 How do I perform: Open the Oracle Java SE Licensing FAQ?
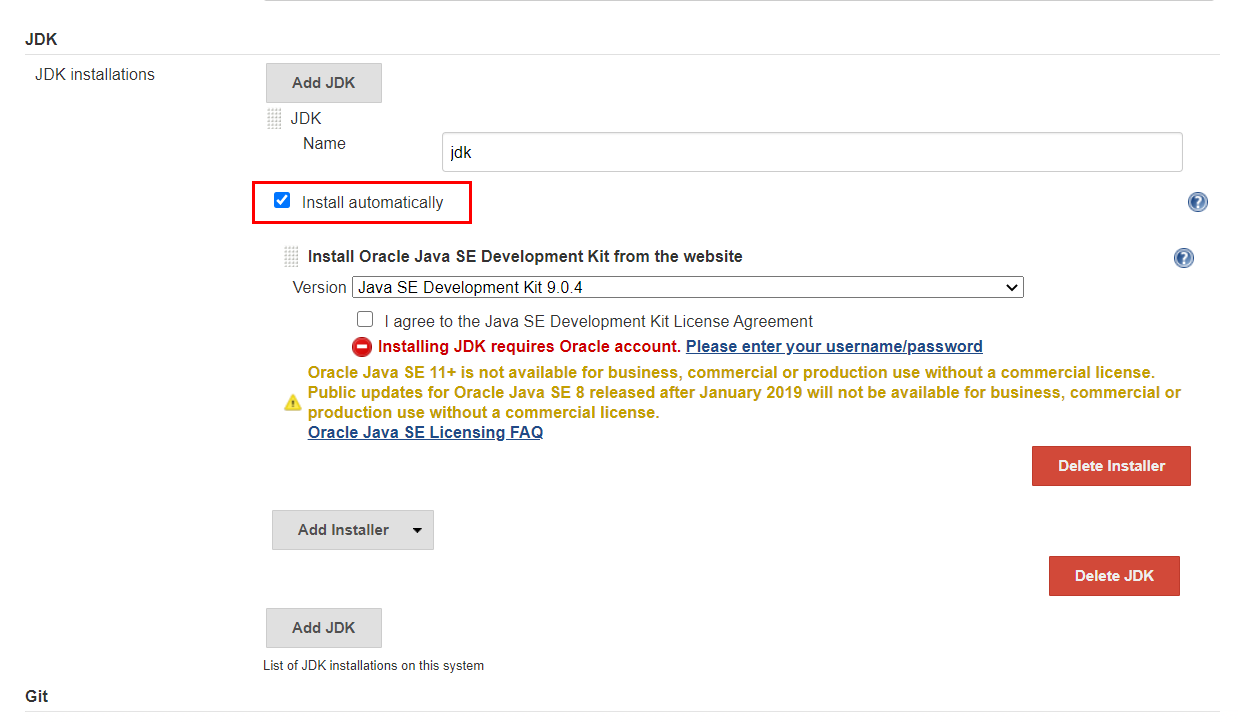[x=425, y=433]
